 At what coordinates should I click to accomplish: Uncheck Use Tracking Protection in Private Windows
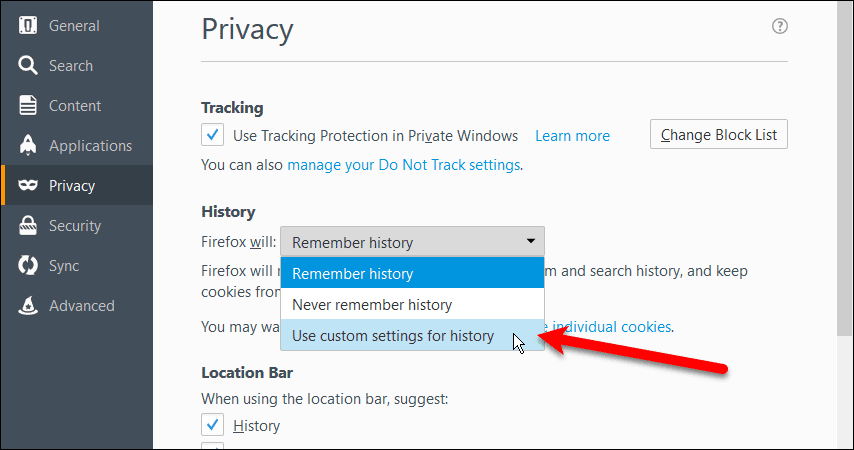212,135
